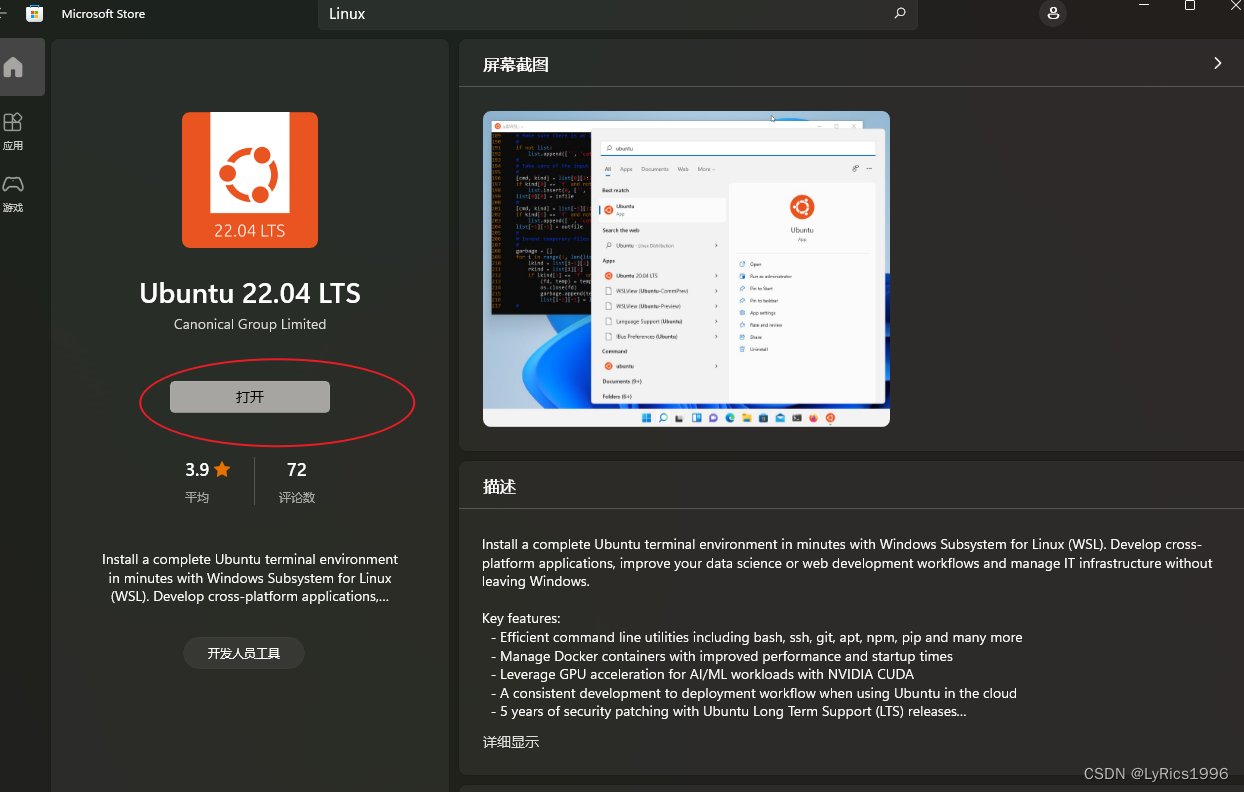Click the Canonical Group Limited publisher link

click(x=250, y=324)
